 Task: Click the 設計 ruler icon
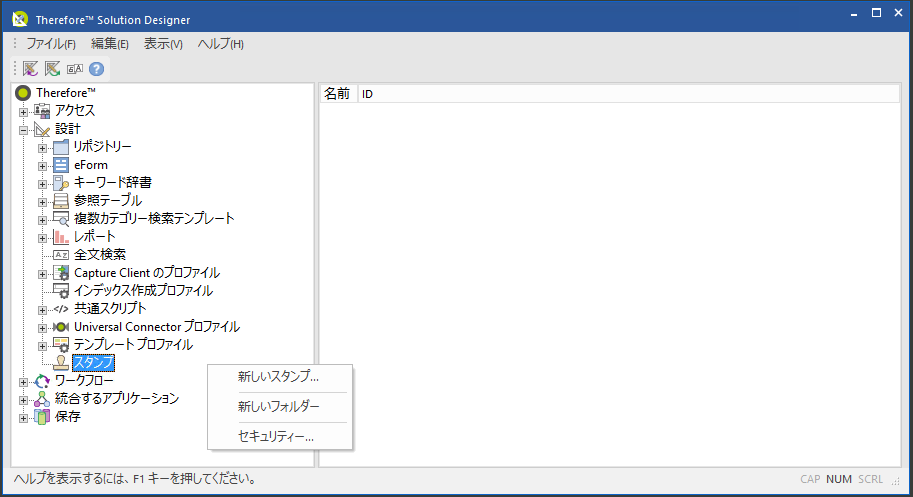tap(42, 129)
